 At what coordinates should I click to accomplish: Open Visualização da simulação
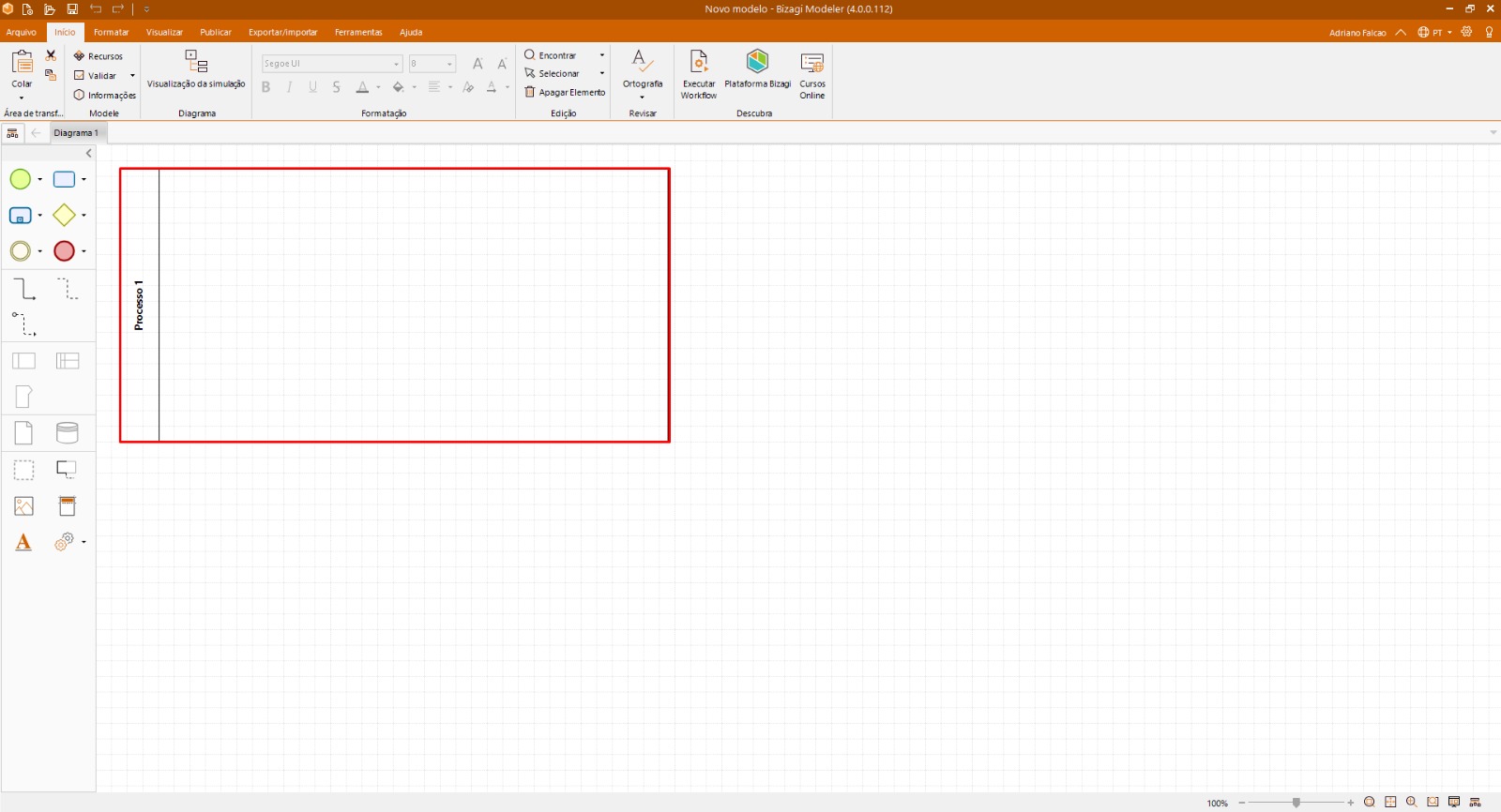point(196,70)
